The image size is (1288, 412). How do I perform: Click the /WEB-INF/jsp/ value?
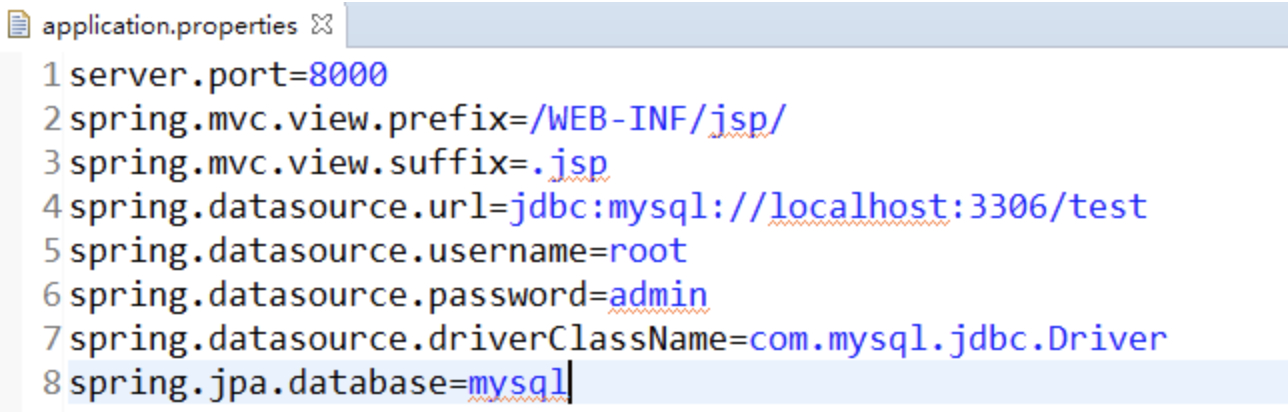(659, 120)
